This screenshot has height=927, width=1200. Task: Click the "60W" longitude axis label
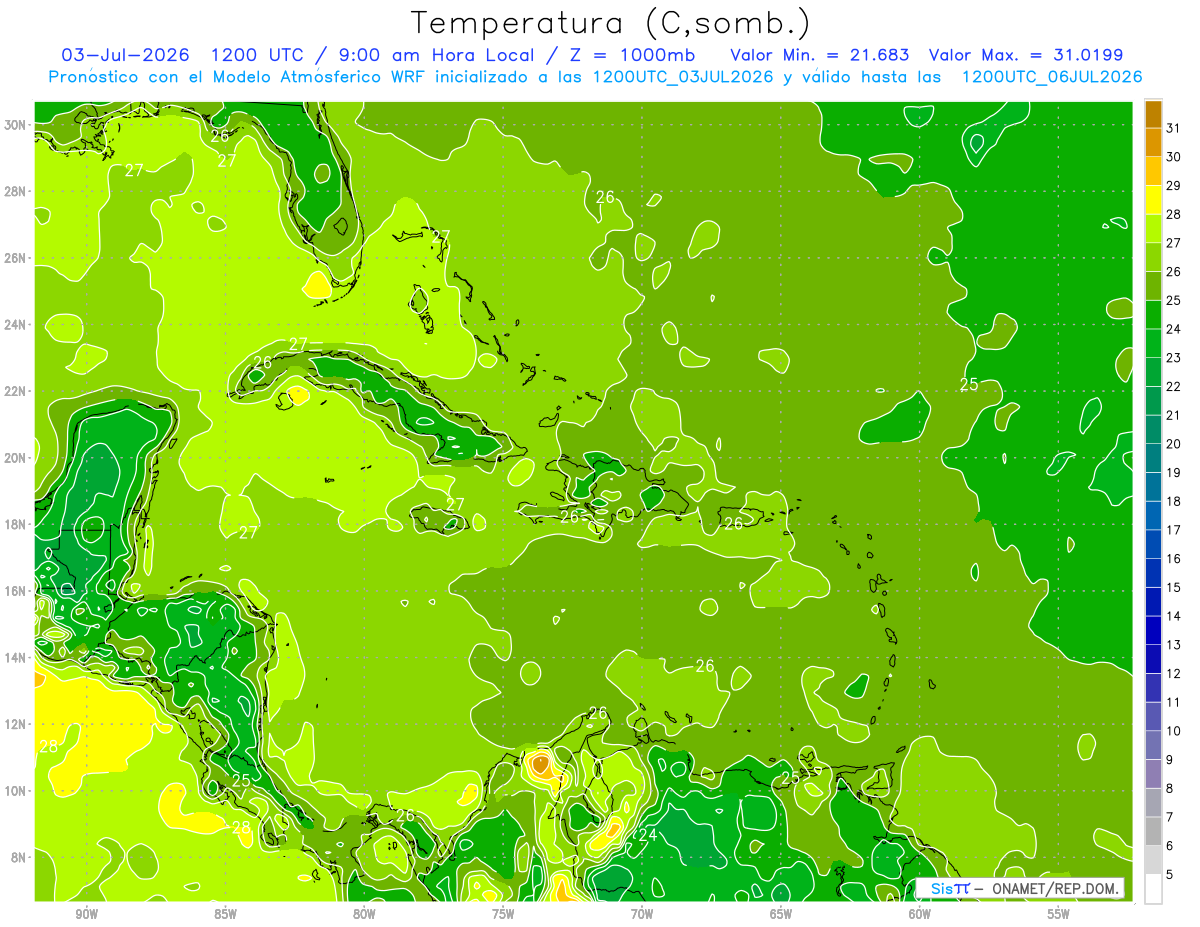tap(920, 915)
